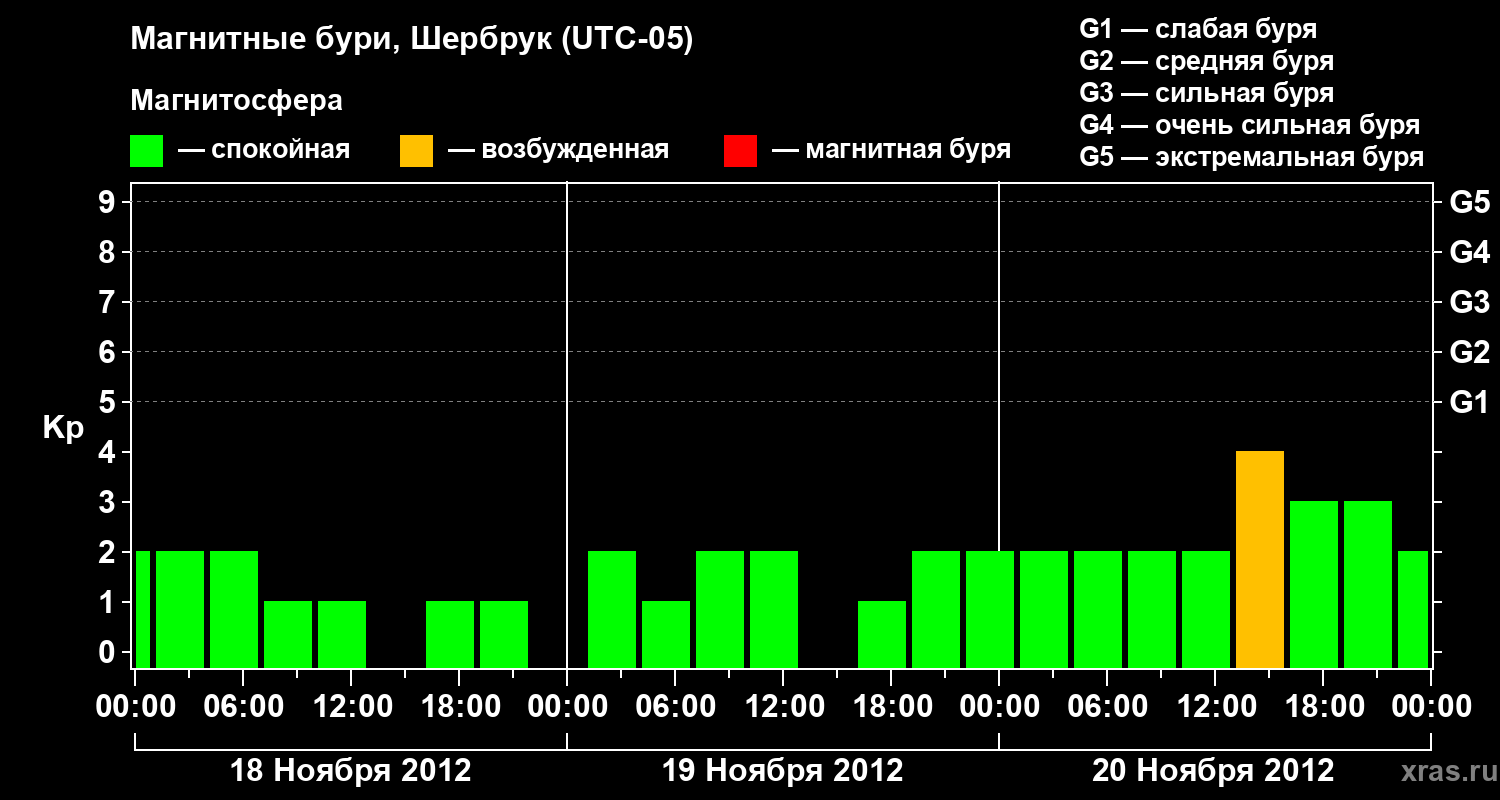Viewport: 1500px width, 800px height.
Task: Click 'G4 — очень сильная буря' legend line
Action: [x=1250, y=125]
